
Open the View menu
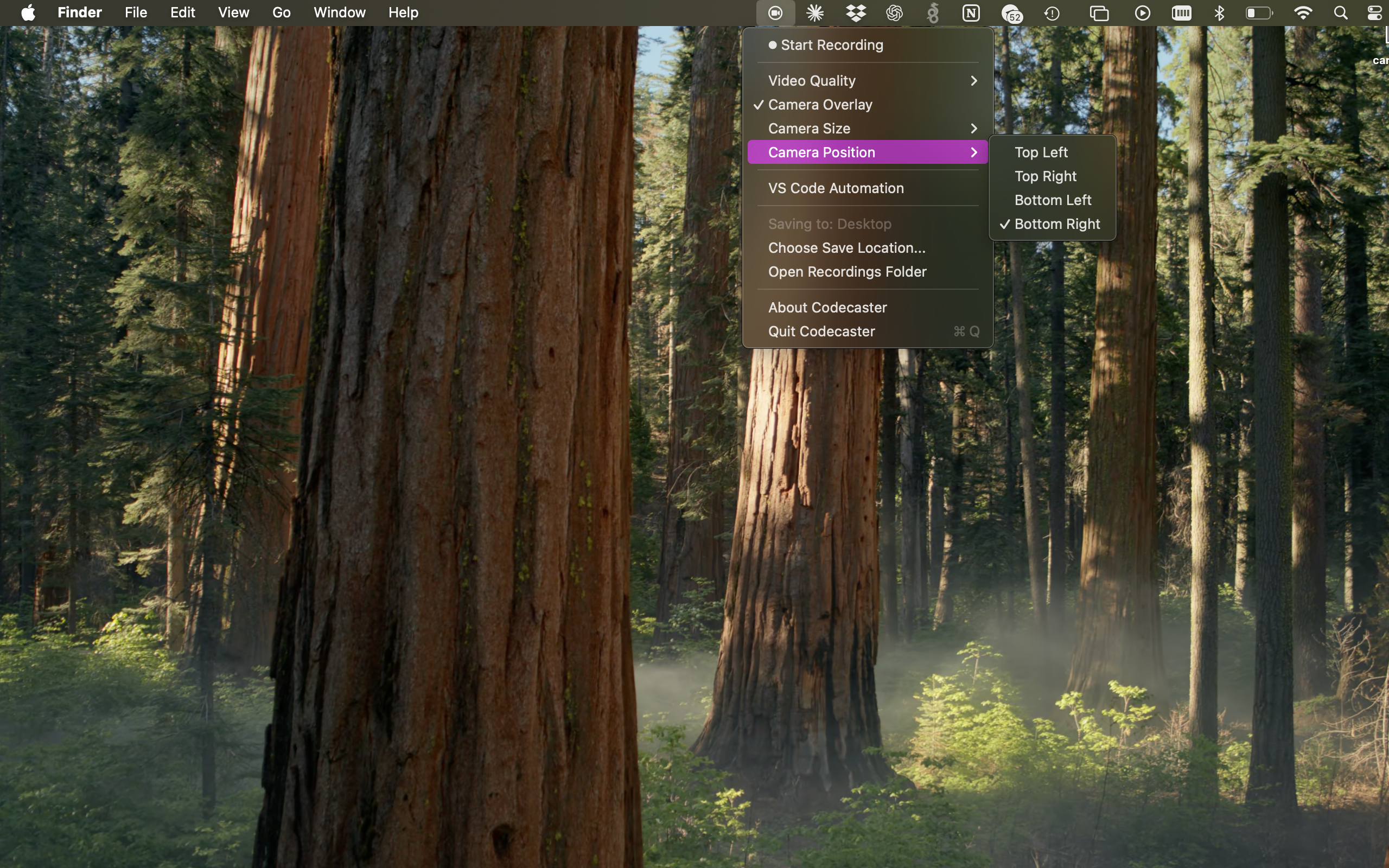point(234,12)
